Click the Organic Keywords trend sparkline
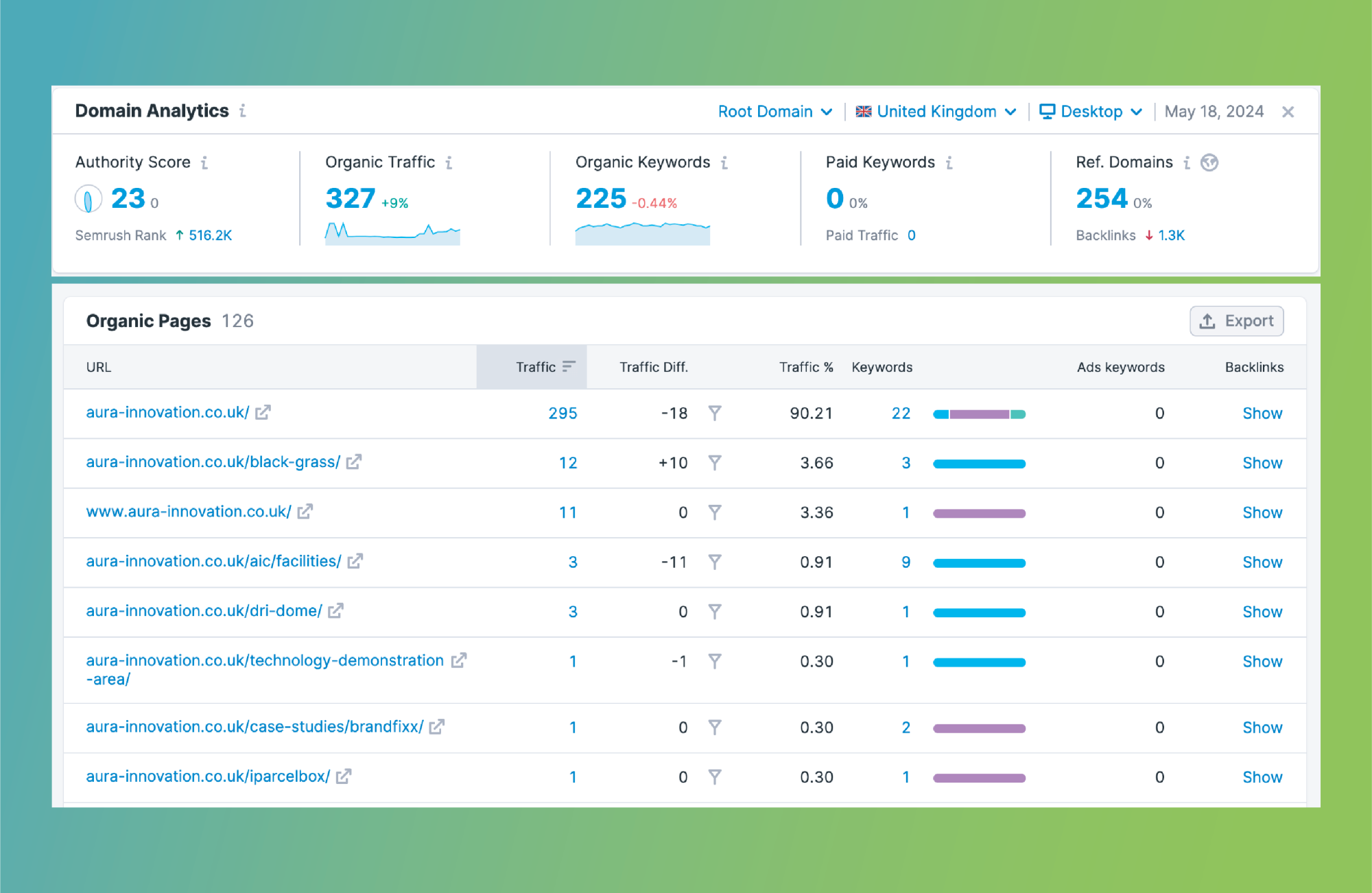 (x=643, y=233)
